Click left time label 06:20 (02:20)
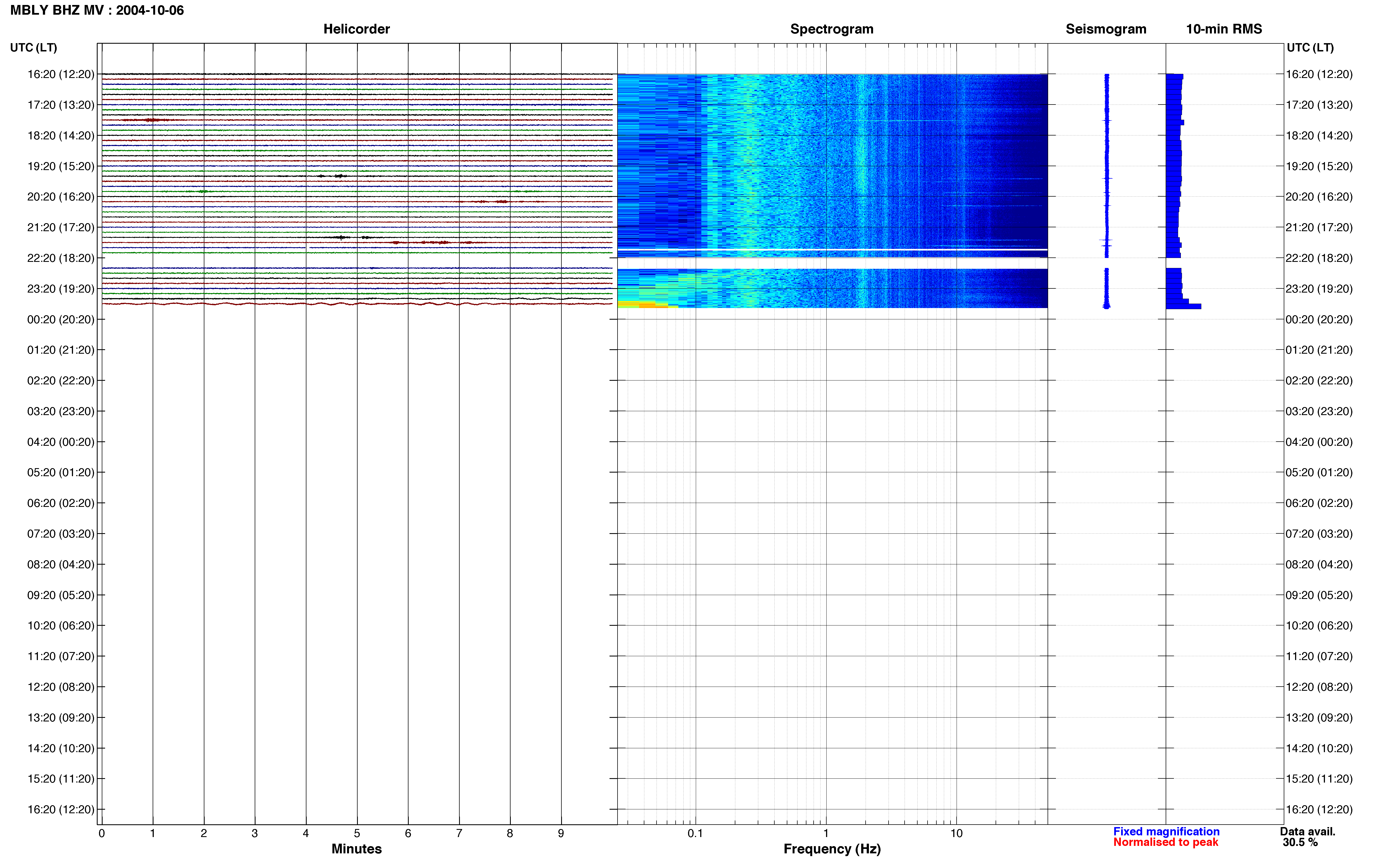Screen dimensions: 1388x868 pyautogui.click(x=61, y=503)
